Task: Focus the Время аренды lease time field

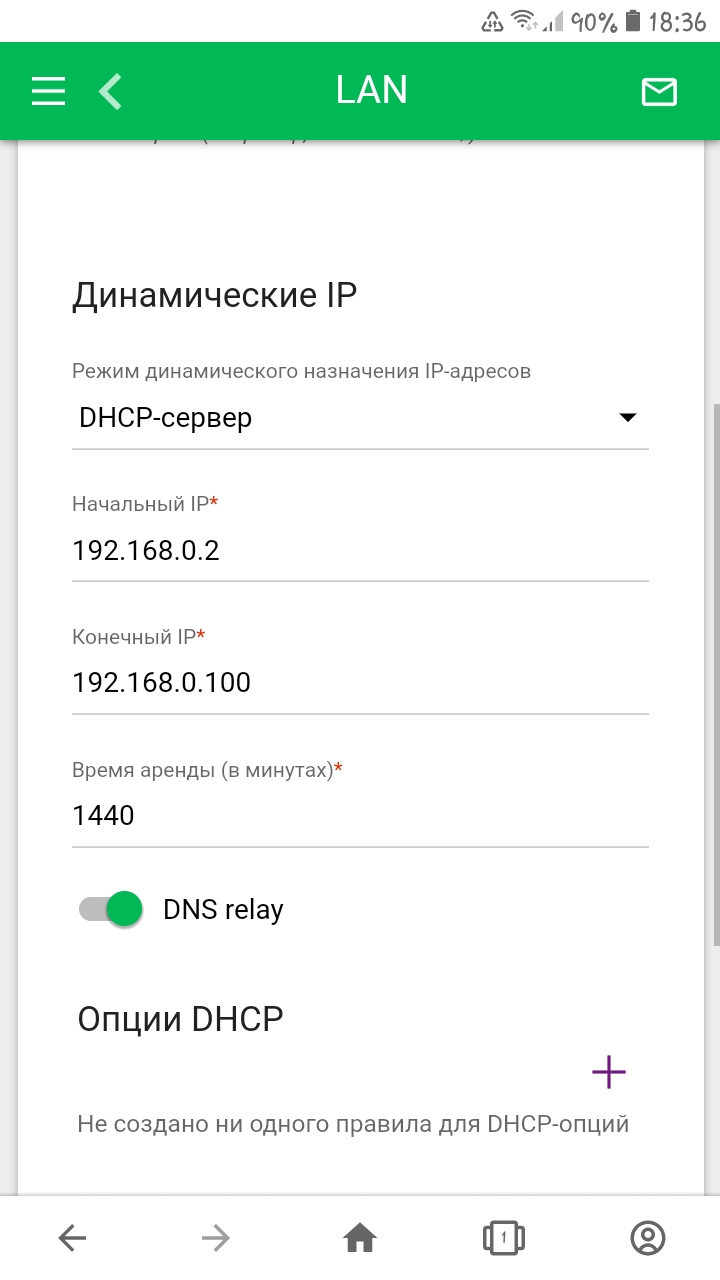Action: click(360, 816)
